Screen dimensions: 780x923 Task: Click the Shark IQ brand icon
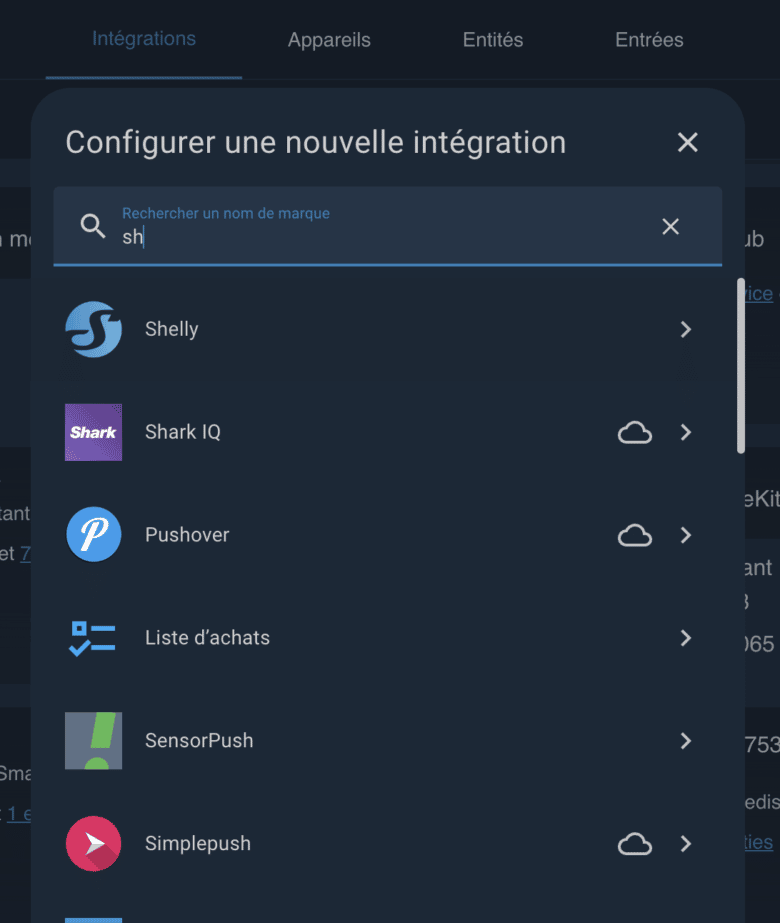[x=92, y=432]
